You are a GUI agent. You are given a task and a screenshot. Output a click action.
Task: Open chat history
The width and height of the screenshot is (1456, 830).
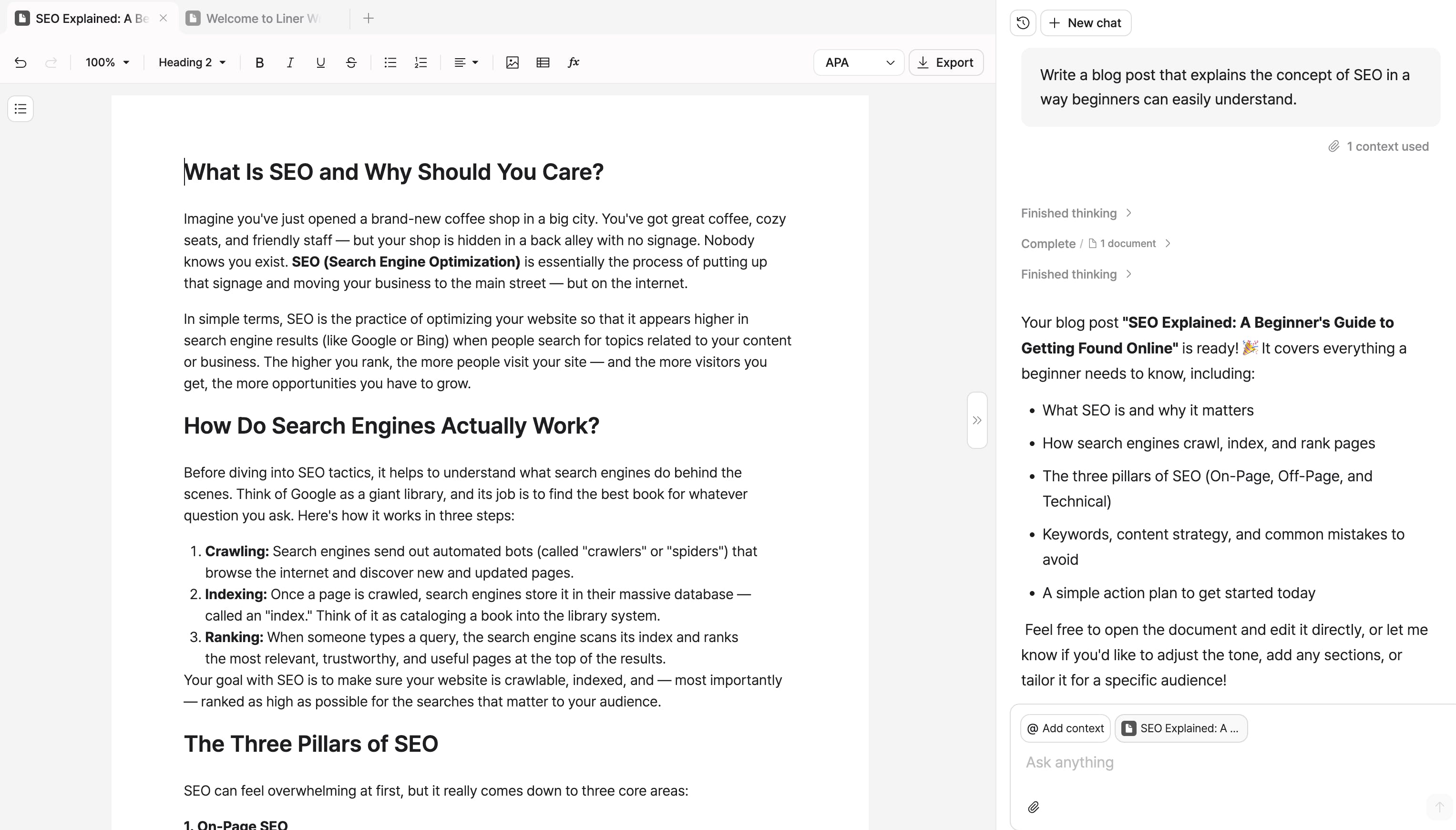(x=1023, y=23)
